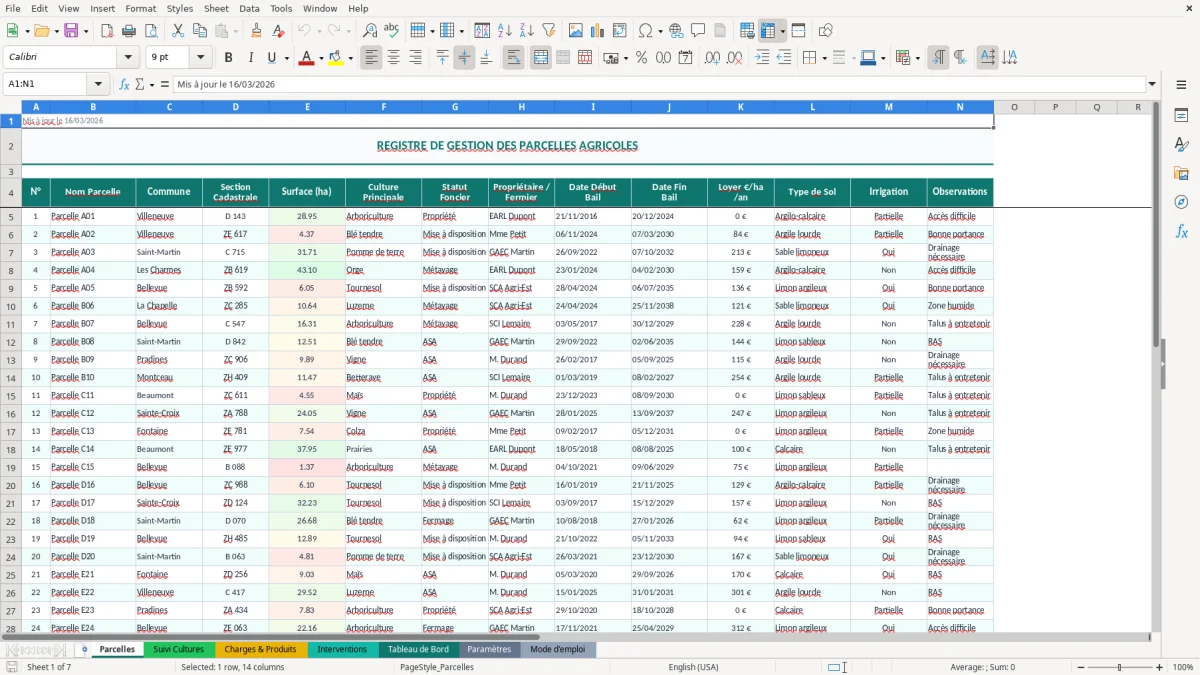Screen dimensions: 1200x675
Task: Toggle Wrap Text
Action: [x=513, y=58]
